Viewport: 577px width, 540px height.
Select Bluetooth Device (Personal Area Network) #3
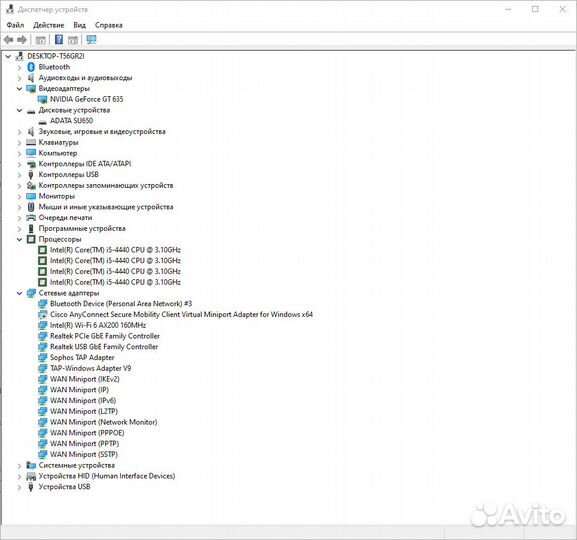point(121,304)
